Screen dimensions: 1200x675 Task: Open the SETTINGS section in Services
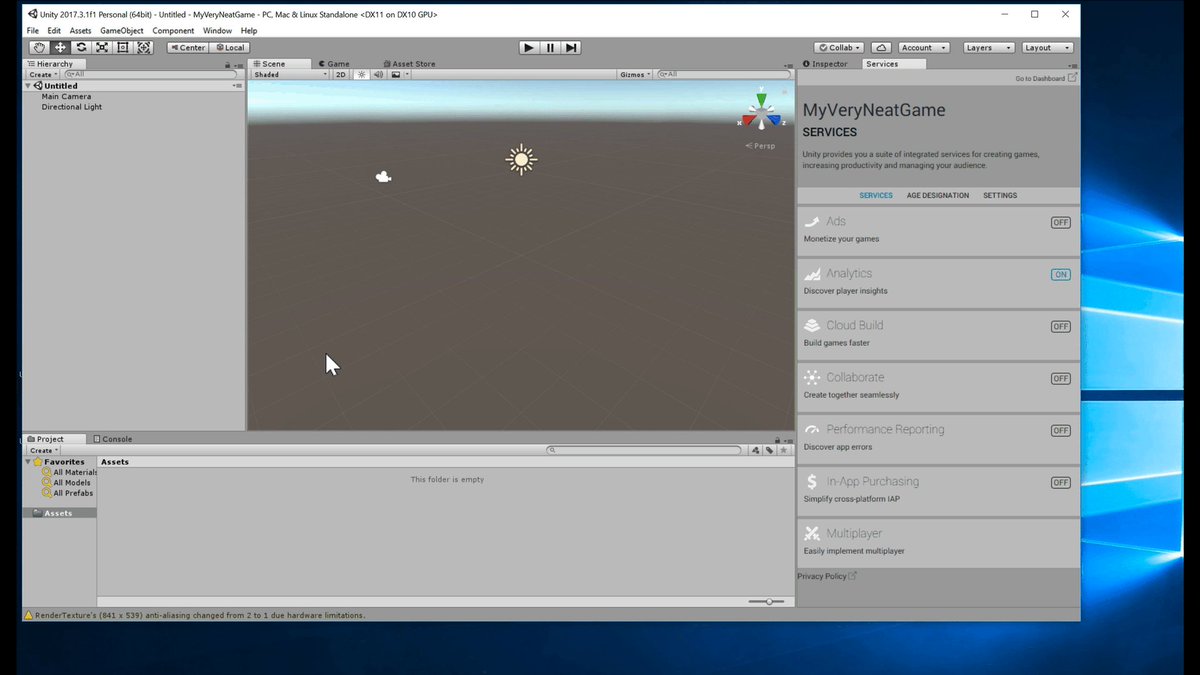point(1000,195)
